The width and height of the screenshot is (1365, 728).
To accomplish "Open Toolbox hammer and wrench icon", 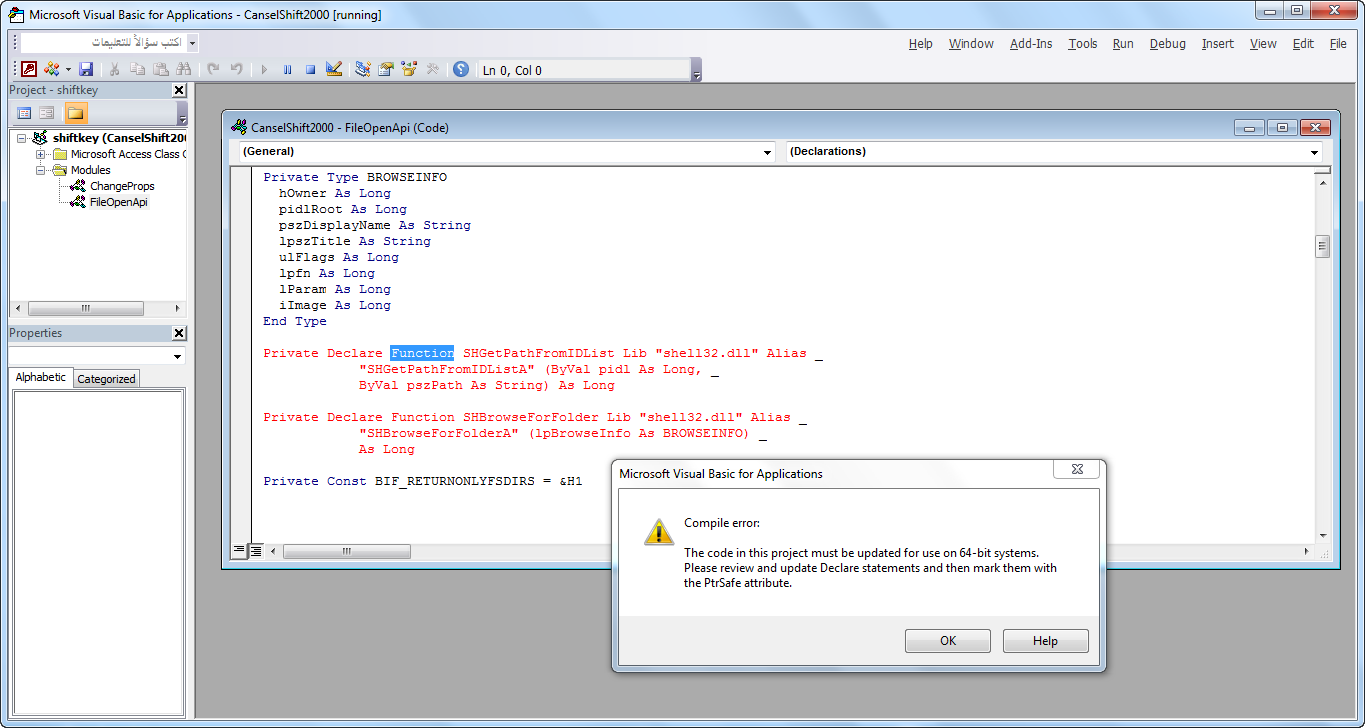I will tap(432, 69).
